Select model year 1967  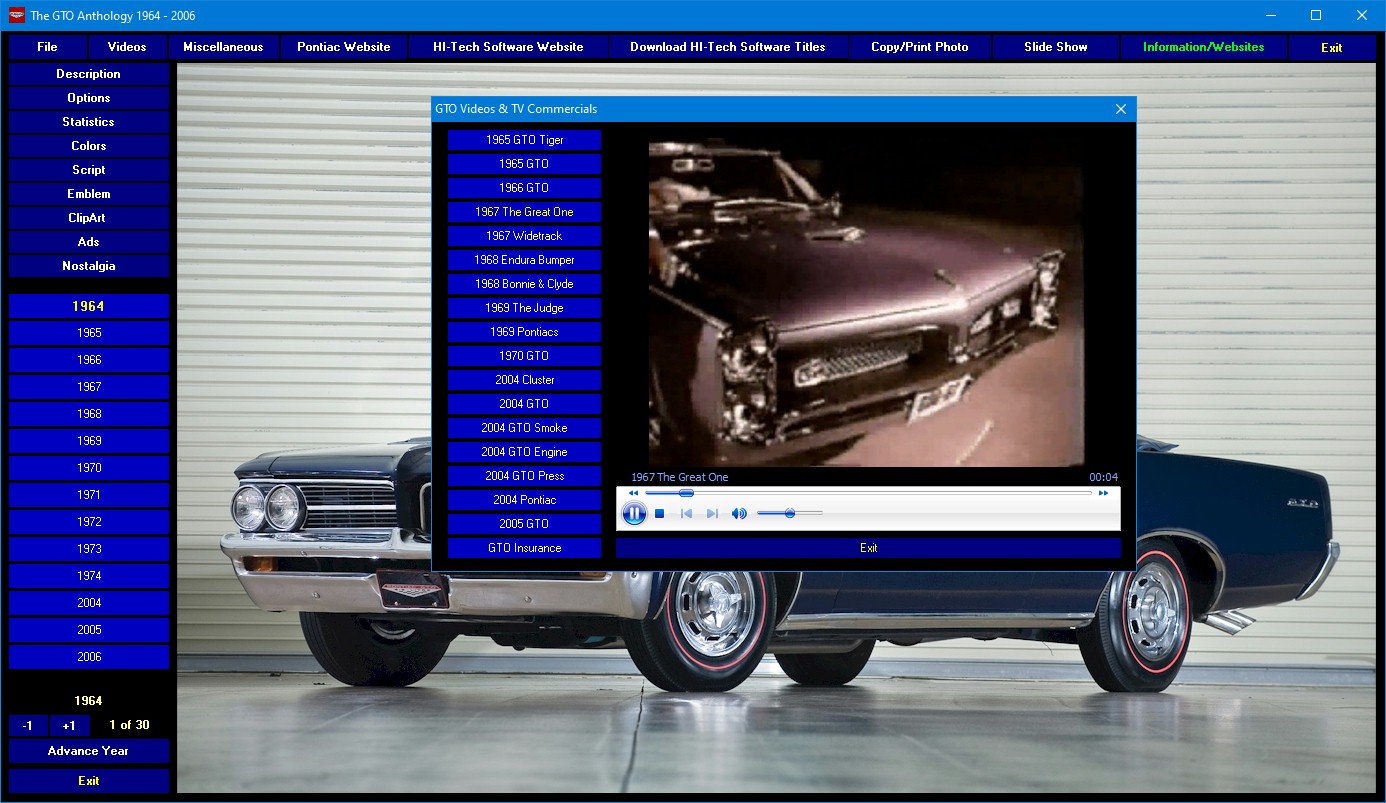pos(89,387)
